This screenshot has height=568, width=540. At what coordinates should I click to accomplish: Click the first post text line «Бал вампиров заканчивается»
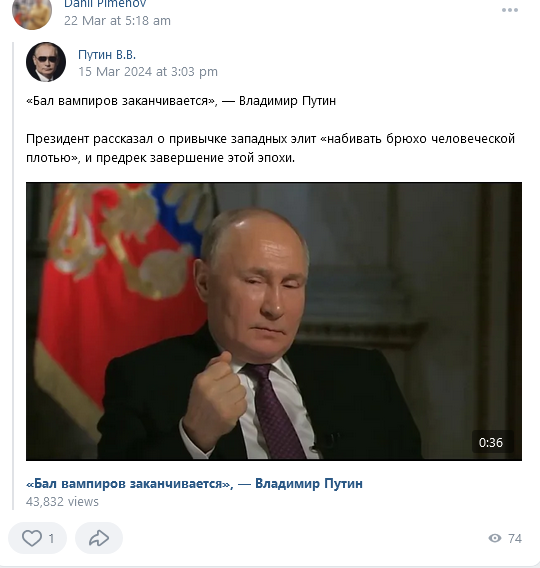click(x=181, y=101)
